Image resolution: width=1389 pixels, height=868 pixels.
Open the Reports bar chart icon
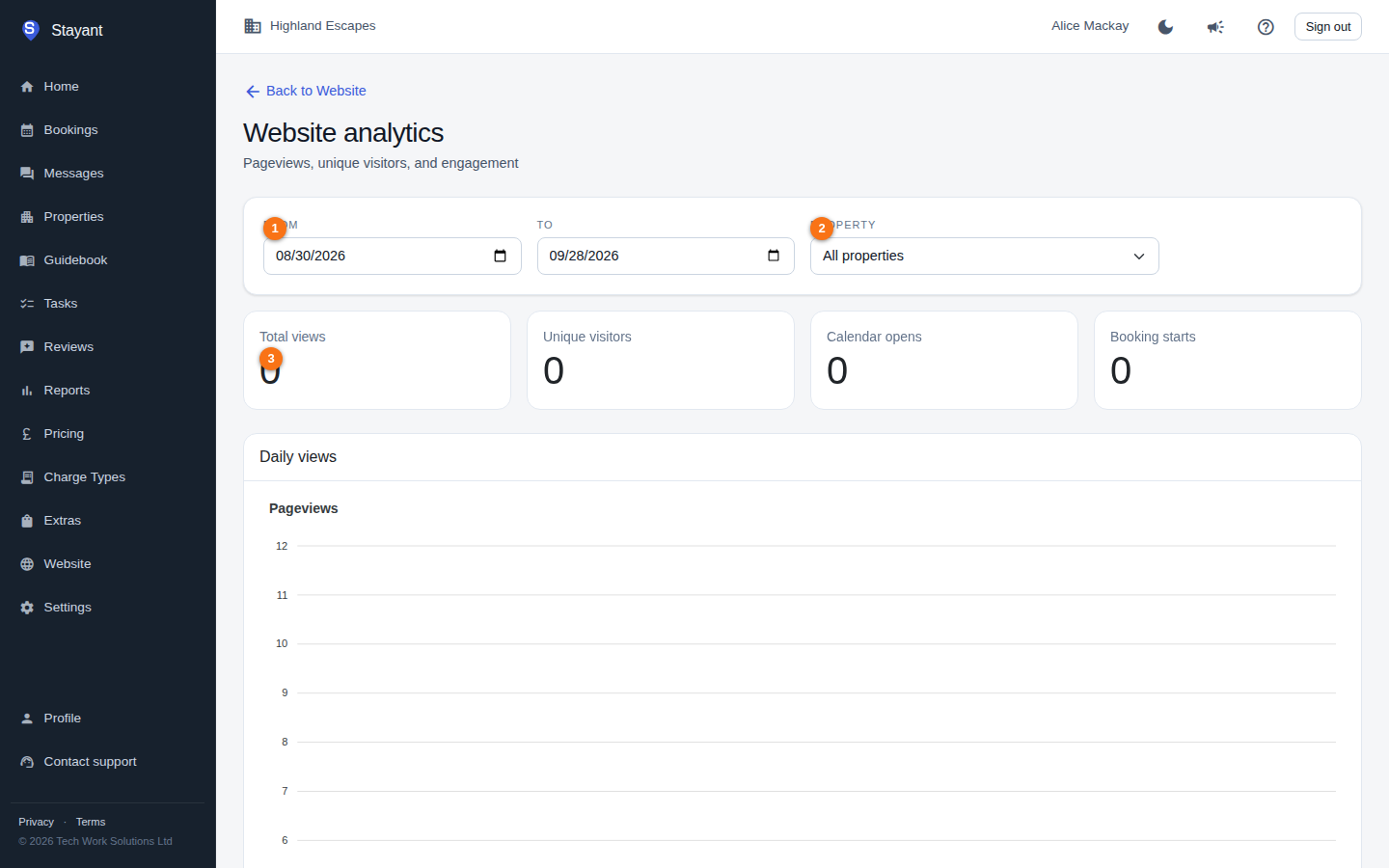(x=27, y=391)
